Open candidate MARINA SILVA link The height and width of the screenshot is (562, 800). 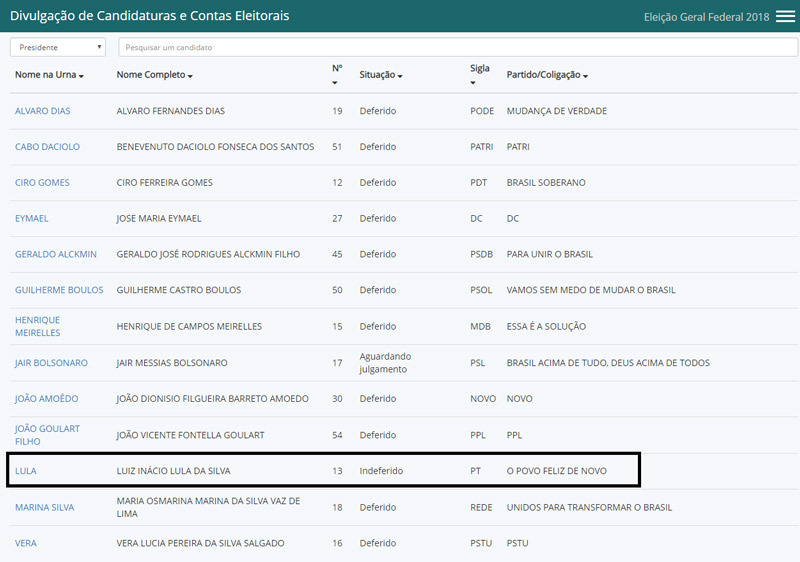[x=44, y=507]
